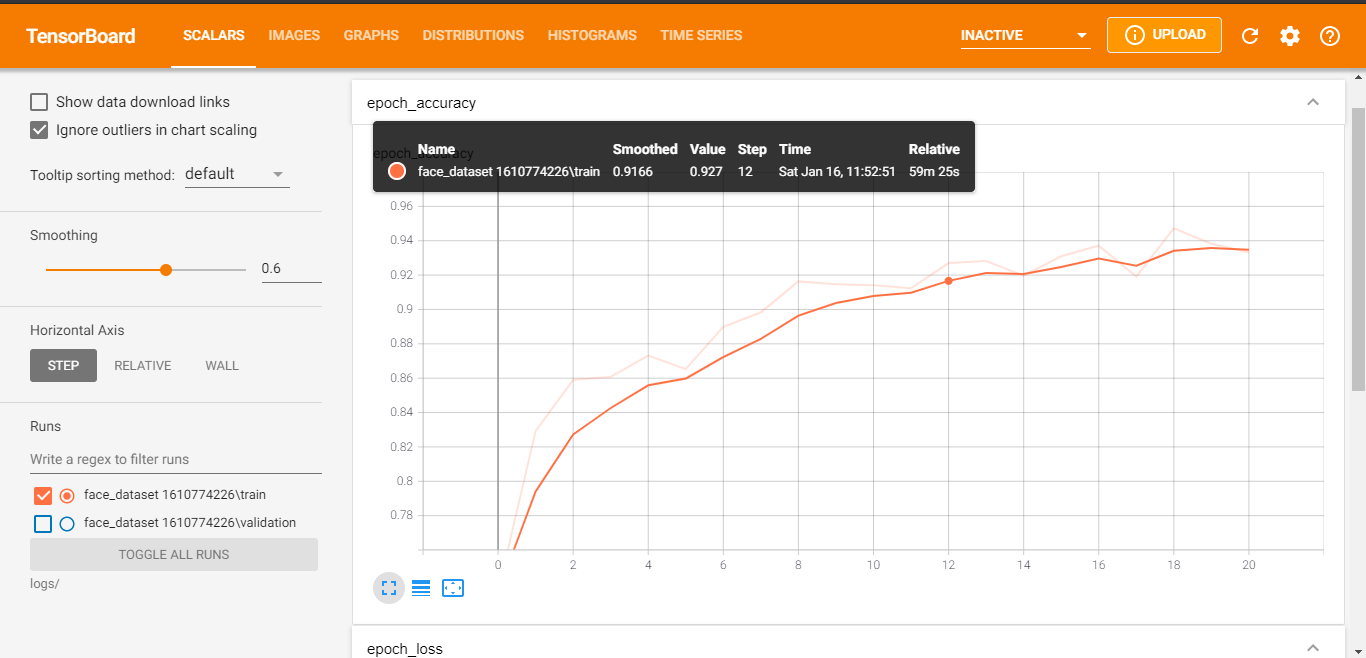Toggle expand chart size icon
This screenshot has height=658, width=1366.
pos(389,588)
